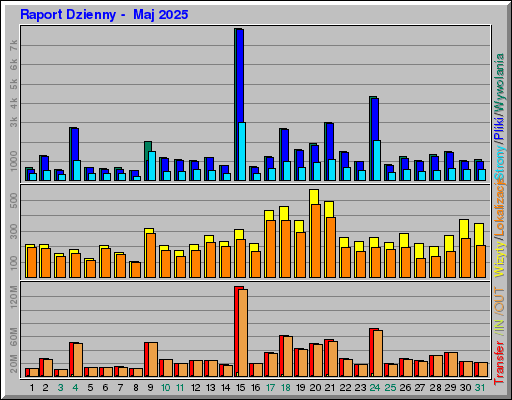
Task: Click day label '8' on x-axis
Action: click(136, 388)
